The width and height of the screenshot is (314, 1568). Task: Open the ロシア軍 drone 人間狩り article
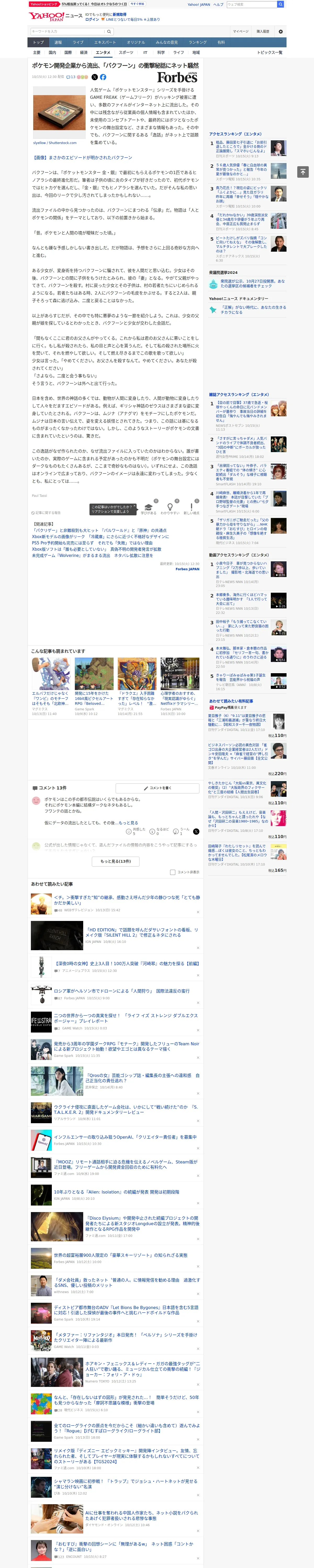pos(121,991)
